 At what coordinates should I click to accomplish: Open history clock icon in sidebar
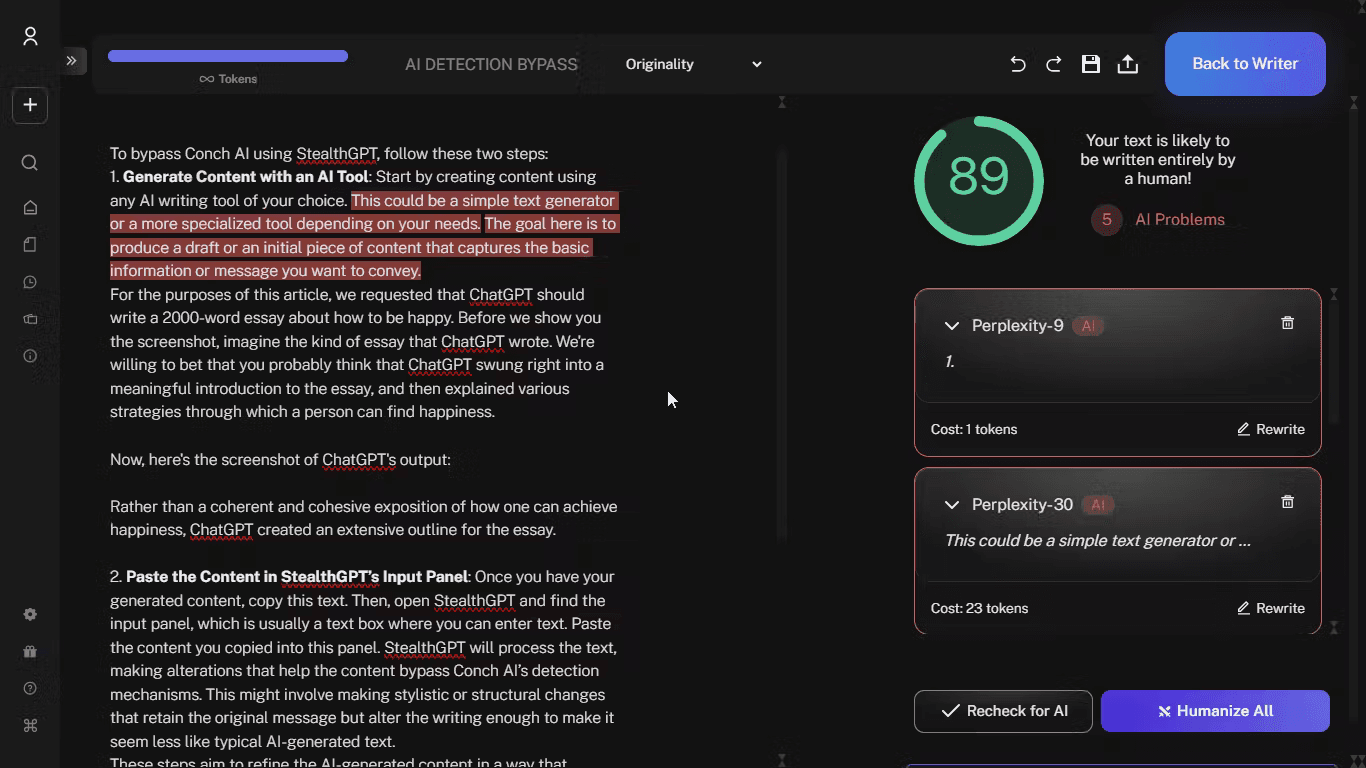tap(30, 282)
